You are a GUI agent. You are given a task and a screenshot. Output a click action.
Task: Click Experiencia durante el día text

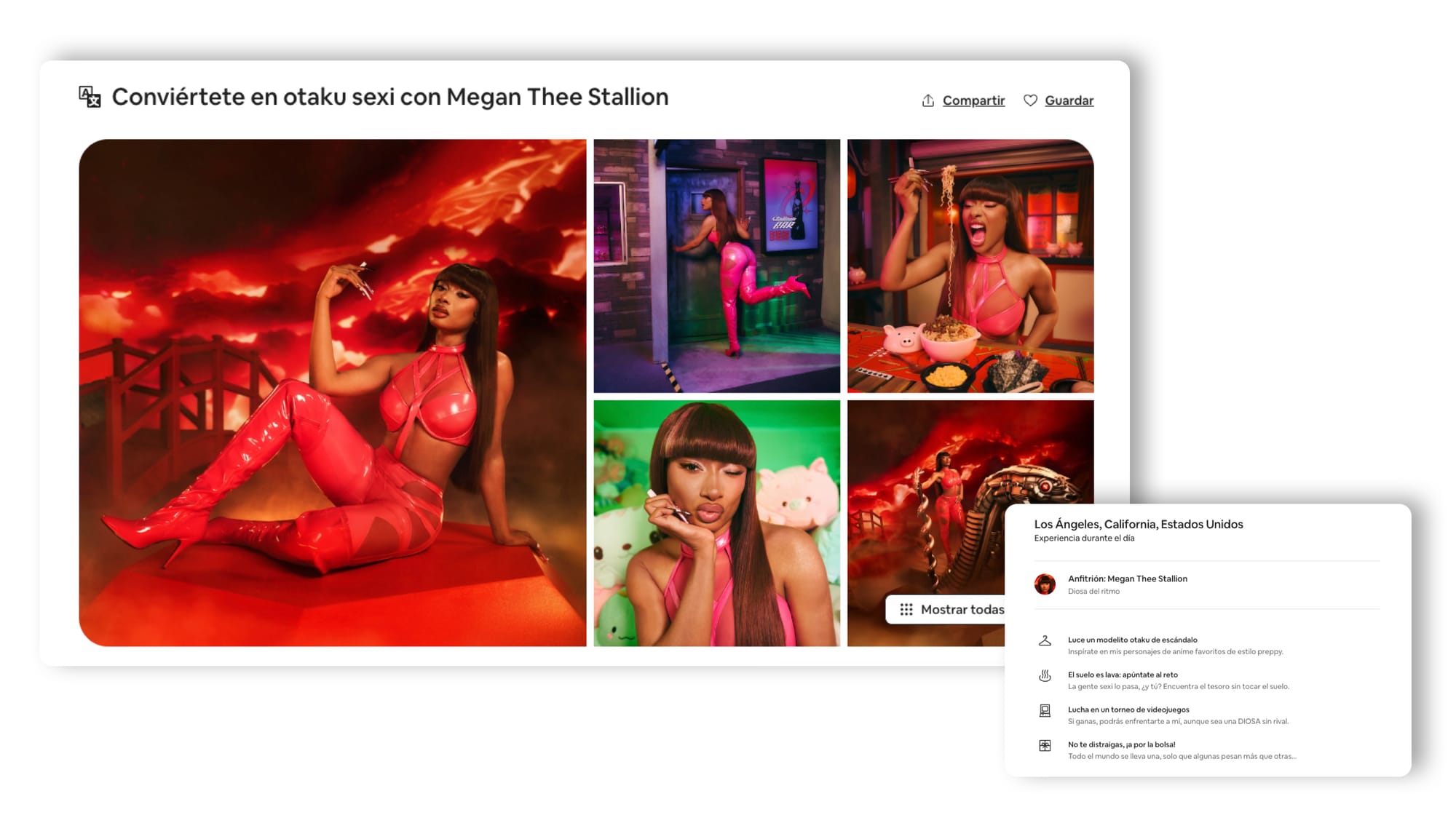tap(1084, 538)
